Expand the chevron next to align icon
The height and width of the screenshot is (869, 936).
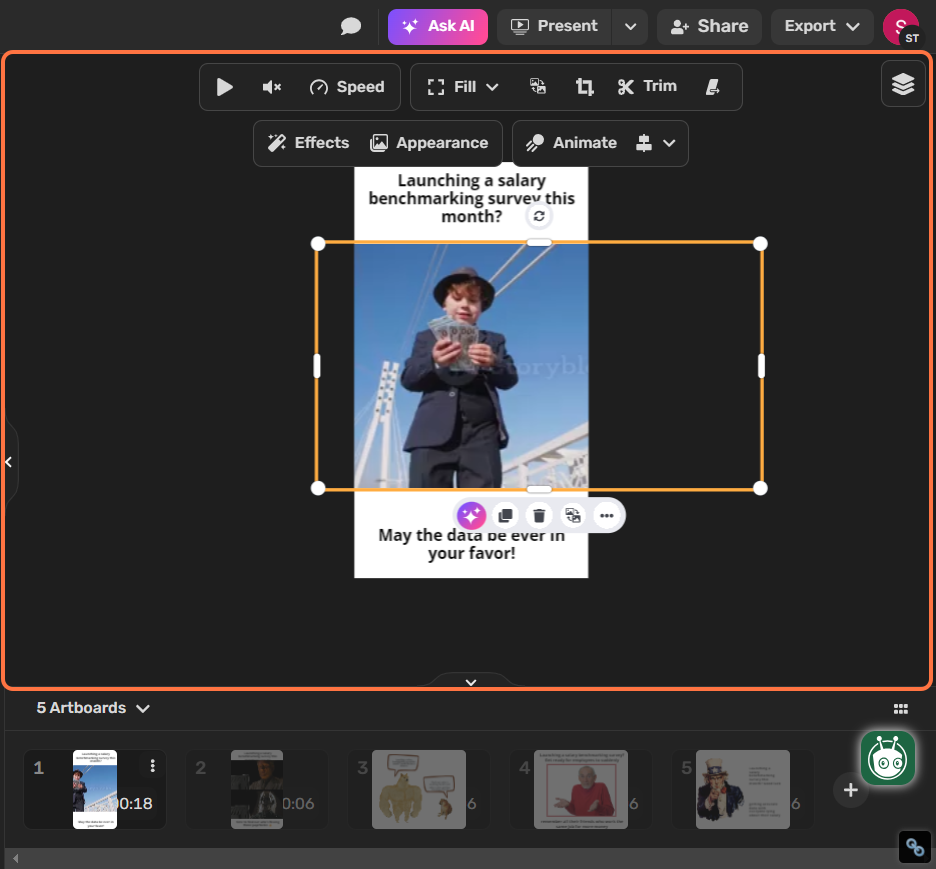point(669,143)
